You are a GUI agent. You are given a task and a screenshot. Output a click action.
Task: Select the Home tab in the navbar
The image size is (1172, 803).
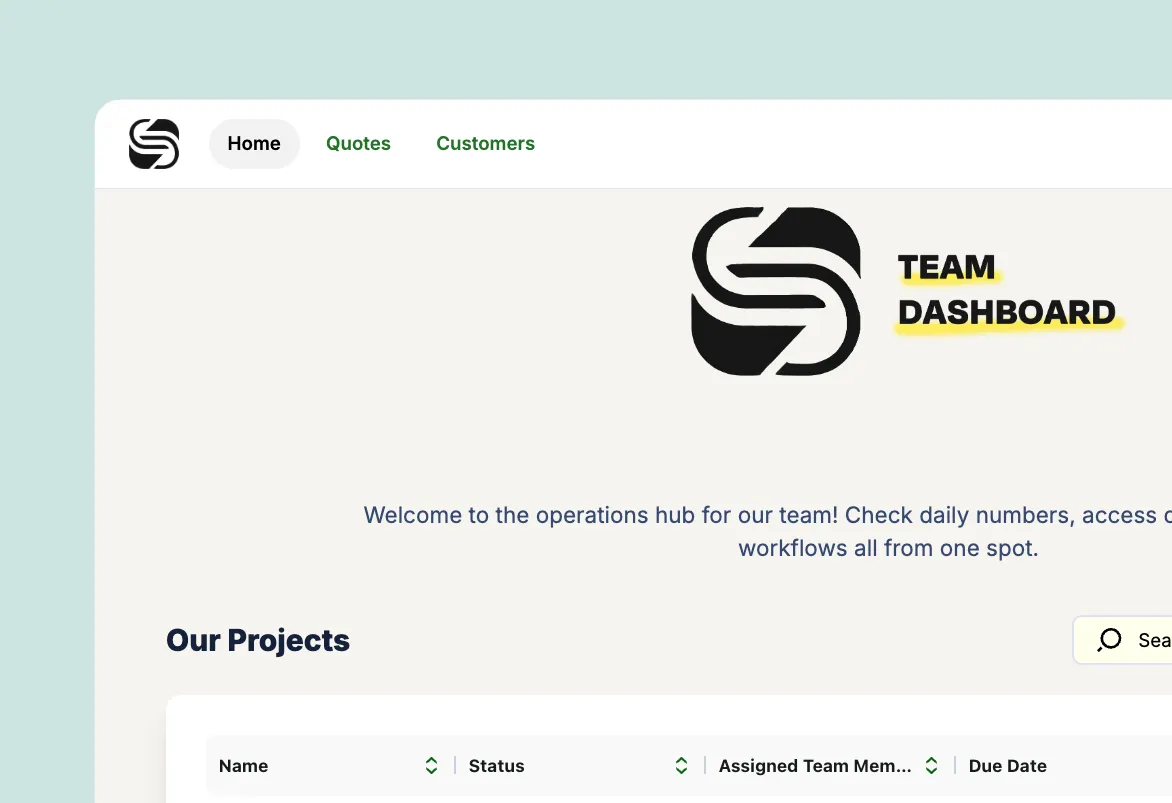[x=254, y=143]
